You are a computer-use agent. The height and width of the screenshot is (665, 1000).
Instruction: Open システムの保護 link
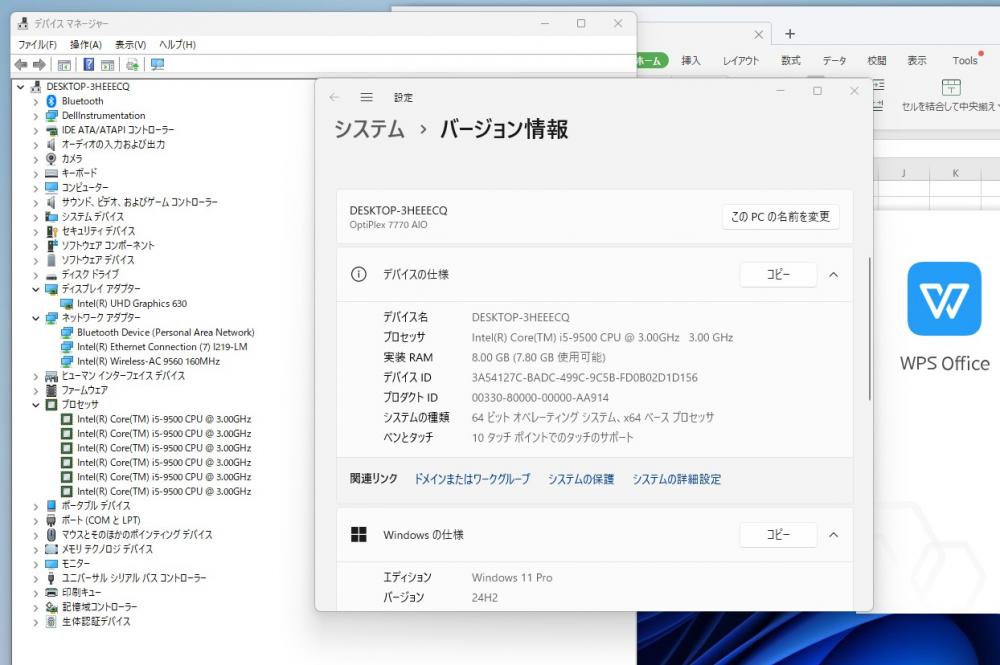pyautogui.click(x=581, y=479)
